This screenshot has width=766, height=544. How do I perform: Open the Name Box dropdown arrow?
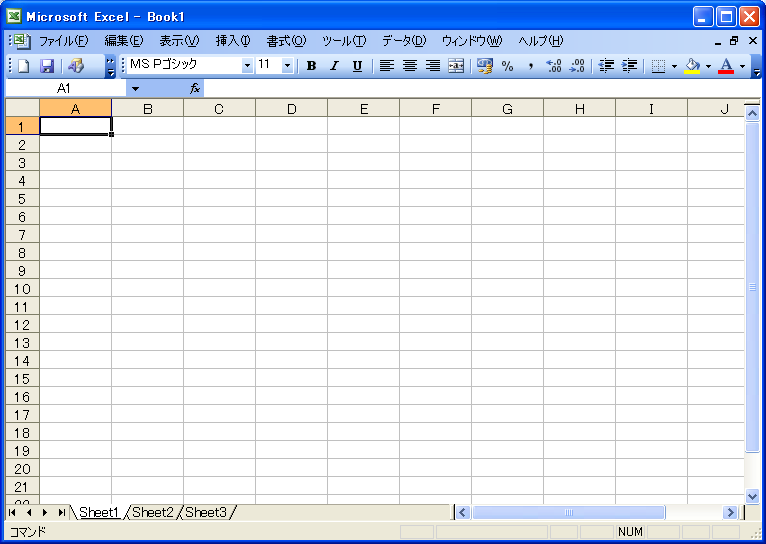tap(135, 89)
